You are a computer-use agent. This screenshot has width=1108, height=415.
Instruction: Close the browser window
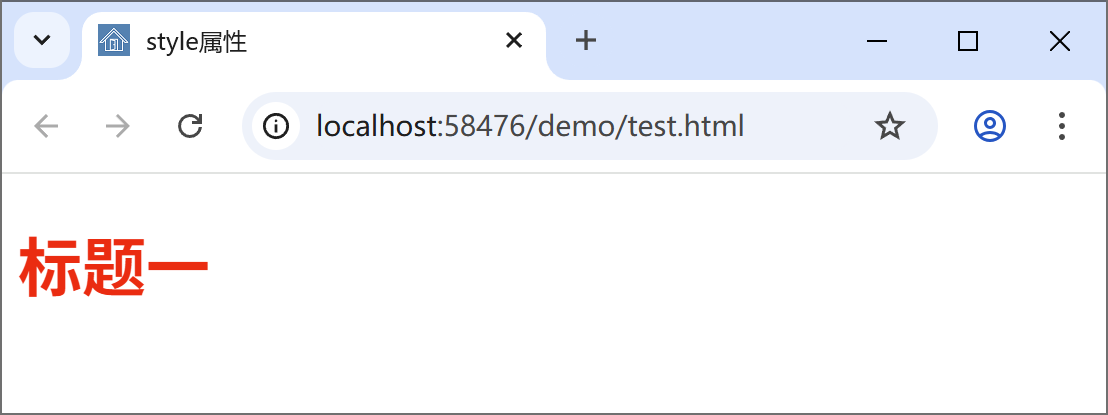click(x=1059, y=42)
